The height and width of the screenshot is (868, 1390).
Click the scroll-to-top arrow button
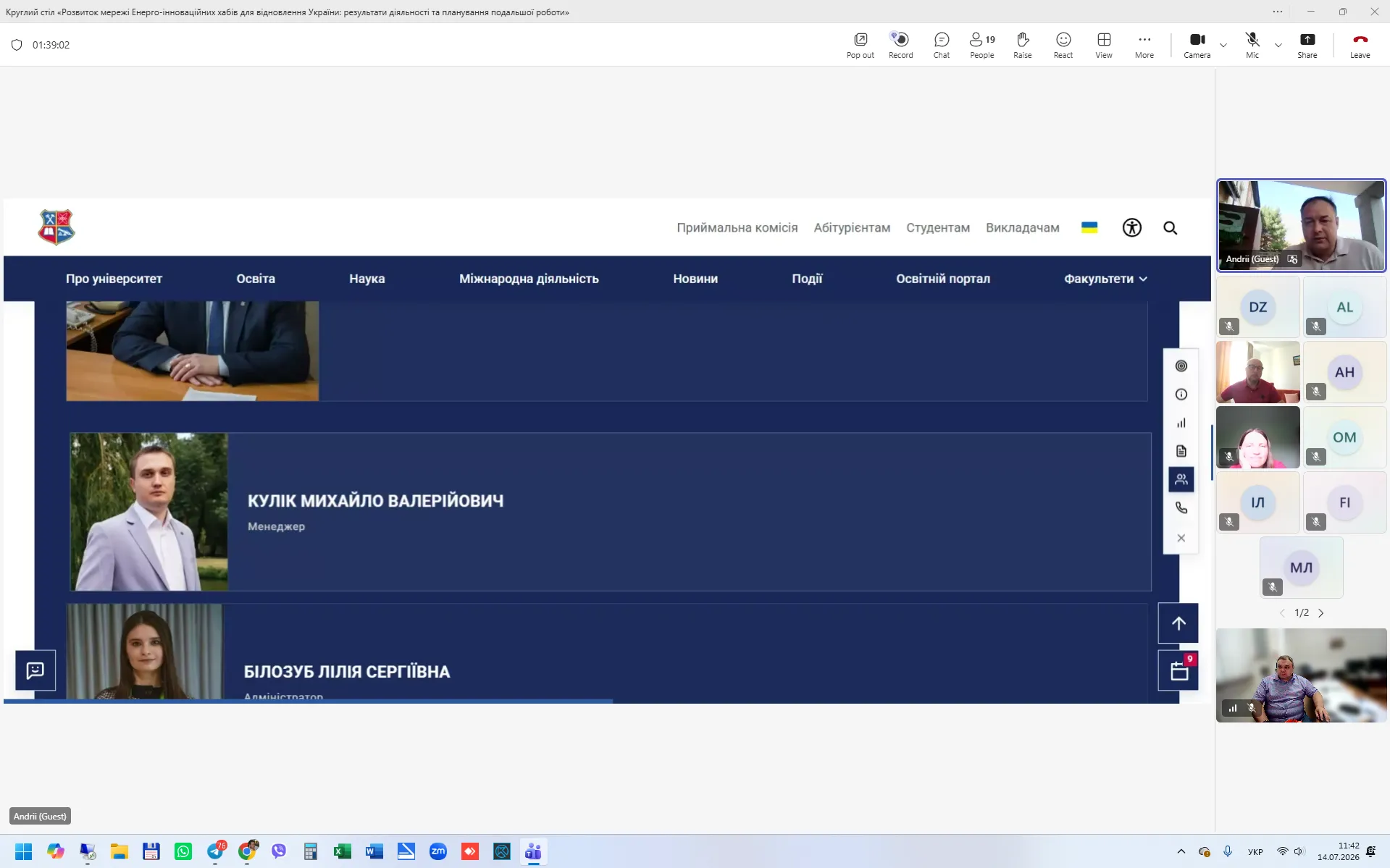pyautogui.click(x=1178, y=623)
